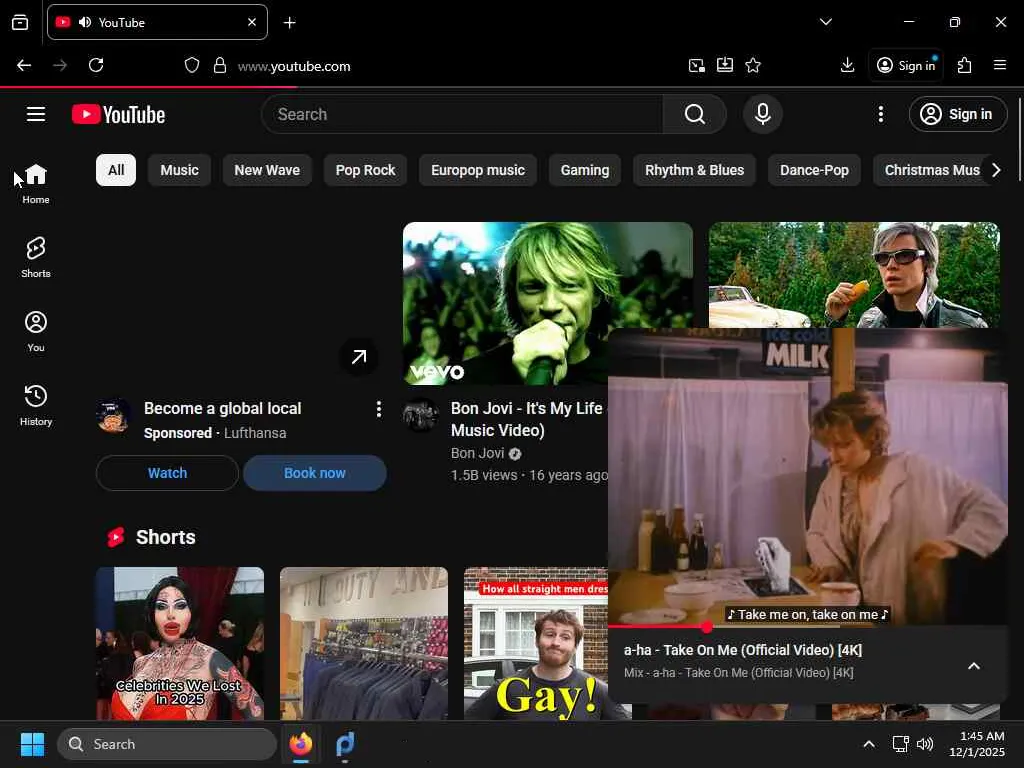
Task: Open Bon Jovi It's My Life title
Action: 528,419
